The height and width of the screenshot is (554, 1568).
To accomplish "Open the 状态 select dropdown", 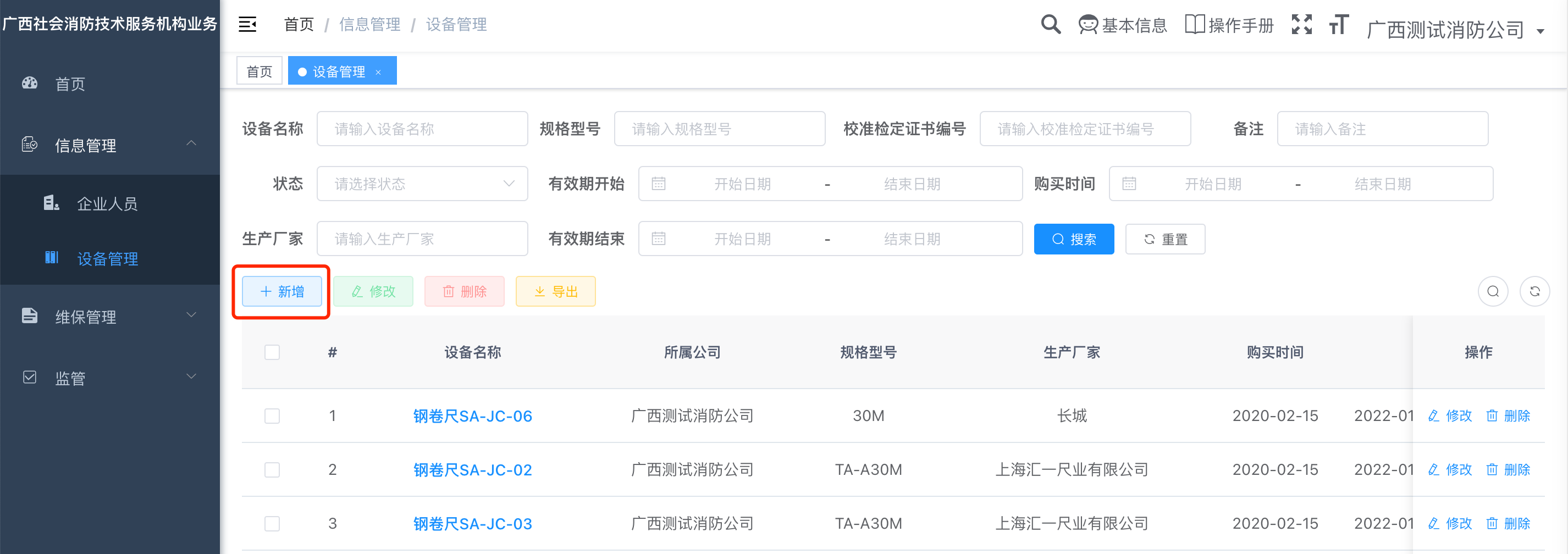I will coord(422,184).
